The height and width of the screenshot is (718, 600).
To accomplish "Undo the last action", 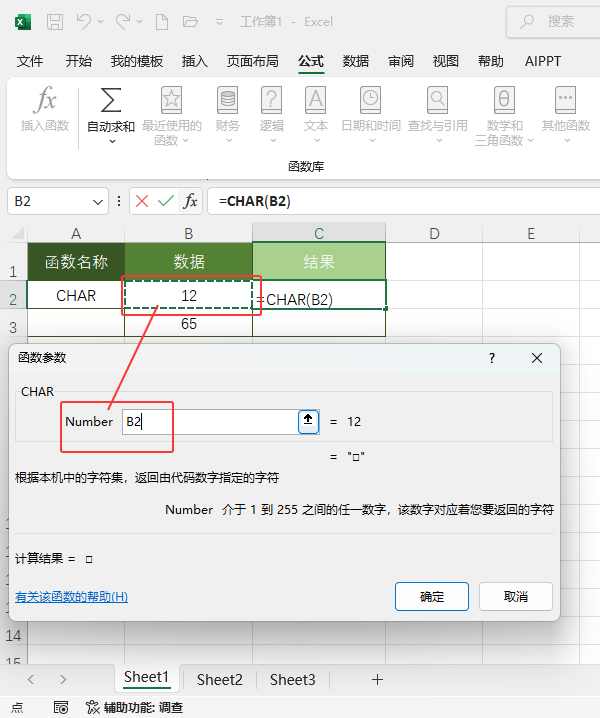I will [83, 22].
